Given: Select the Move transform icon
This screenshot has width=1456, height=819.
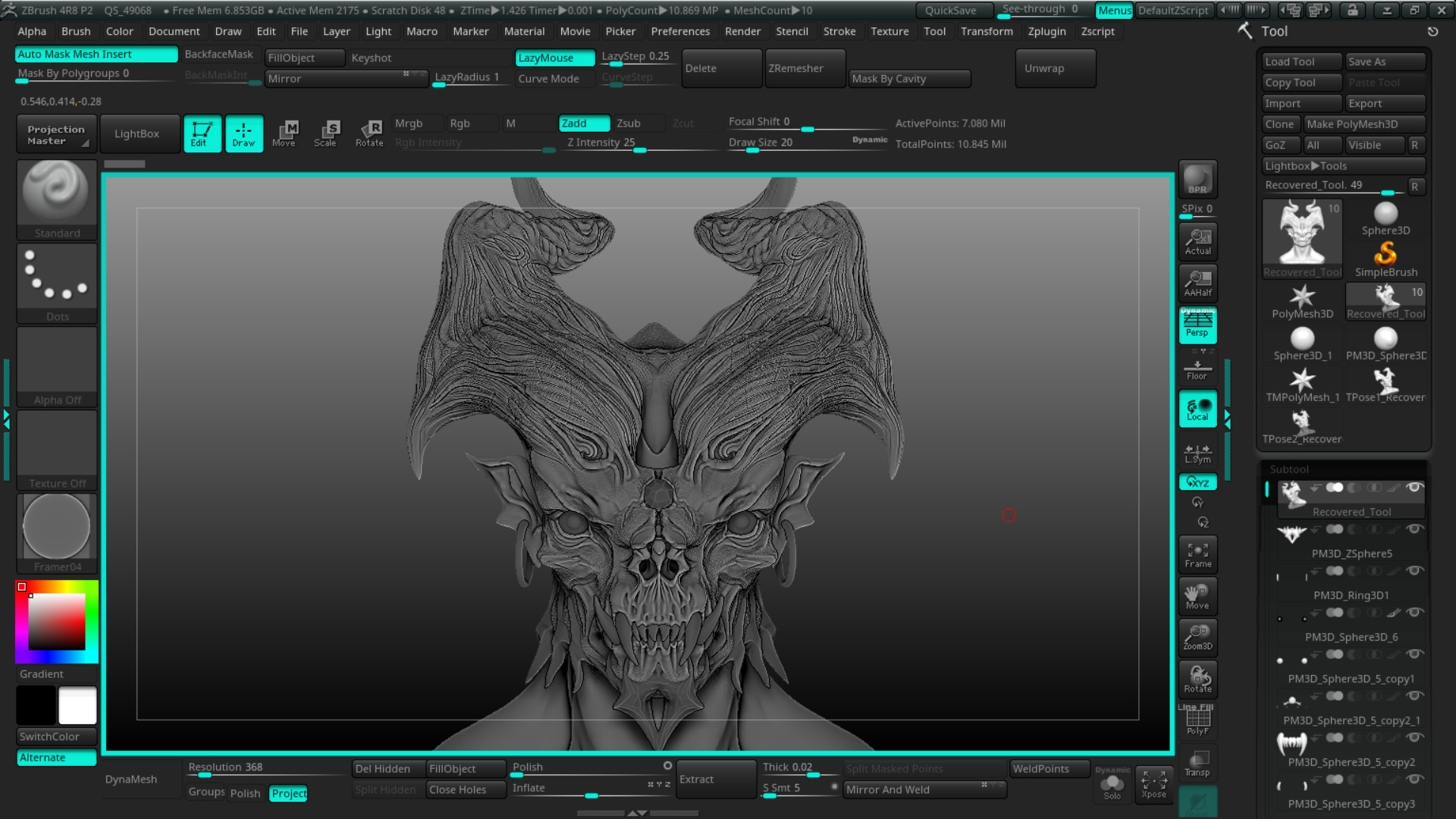Looking at the screenshot, I should (x=284, y=133).
